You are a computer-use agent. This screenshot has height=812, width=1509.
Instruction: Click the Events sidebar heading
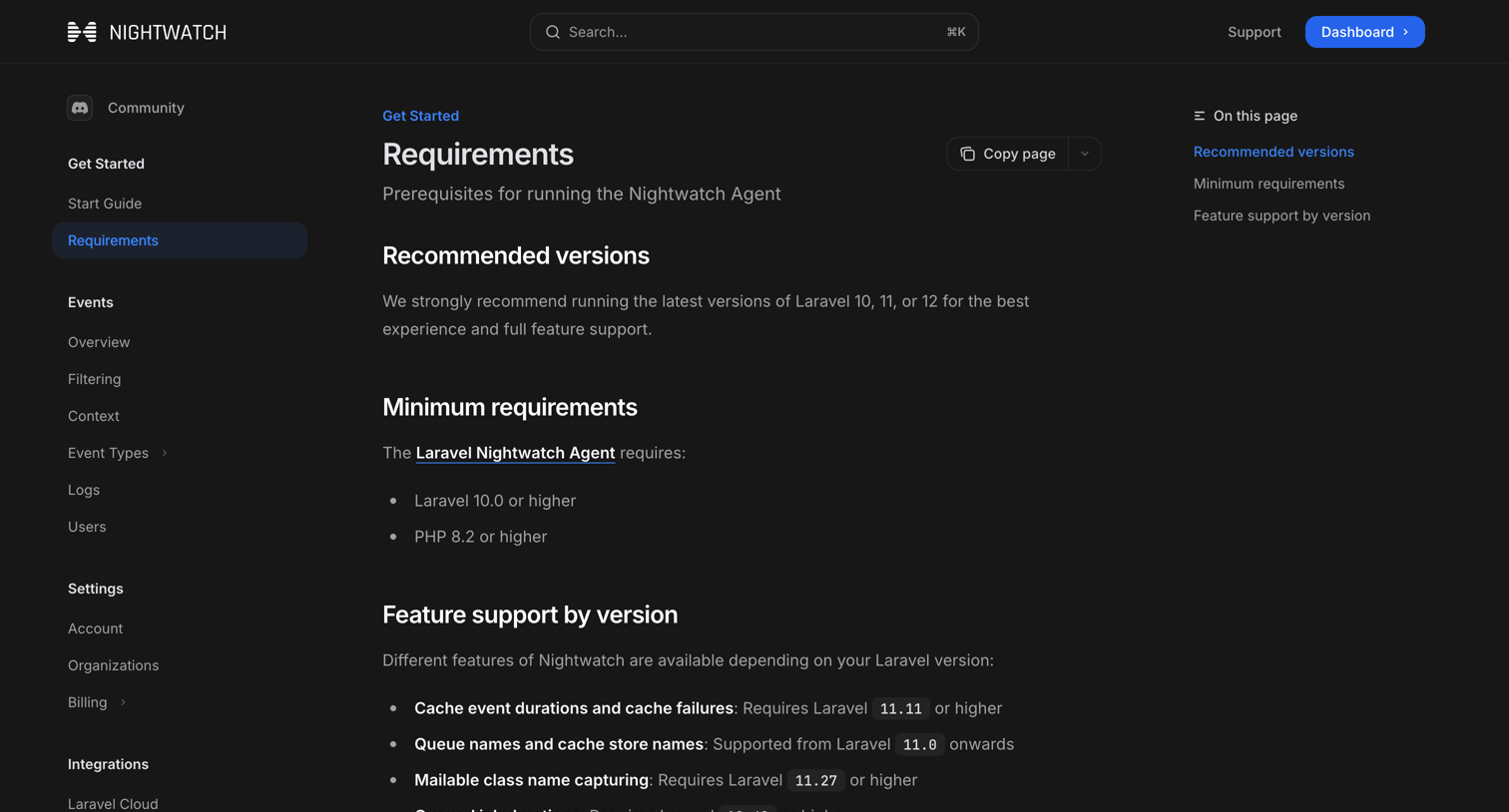90,302
